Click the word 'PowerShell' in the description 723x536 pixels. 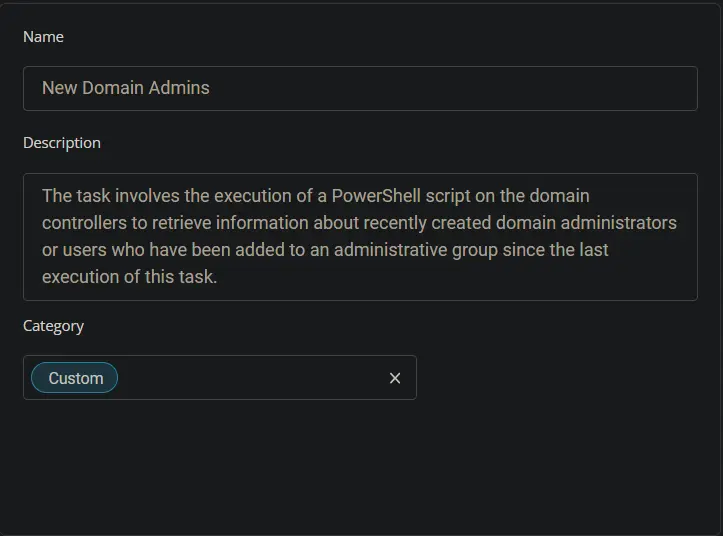(376, 196)
